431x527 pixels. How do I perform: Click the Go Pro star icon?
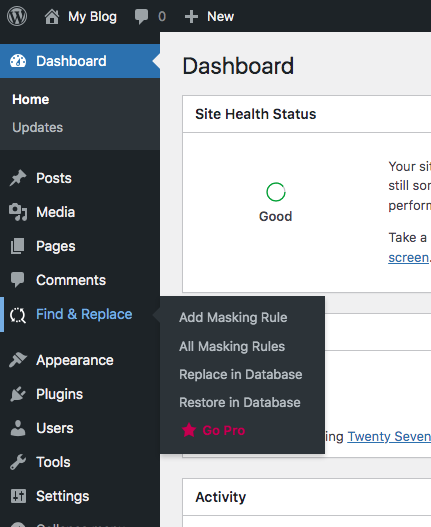(189, 430)
